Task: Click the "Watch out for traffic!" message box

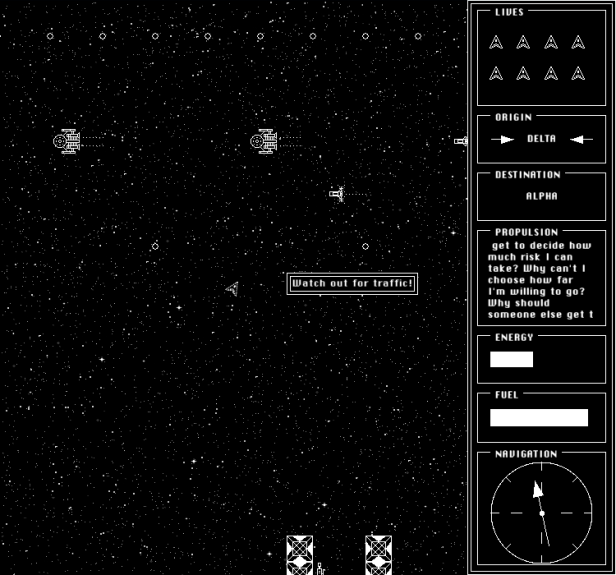Action: tap(352, 284)
